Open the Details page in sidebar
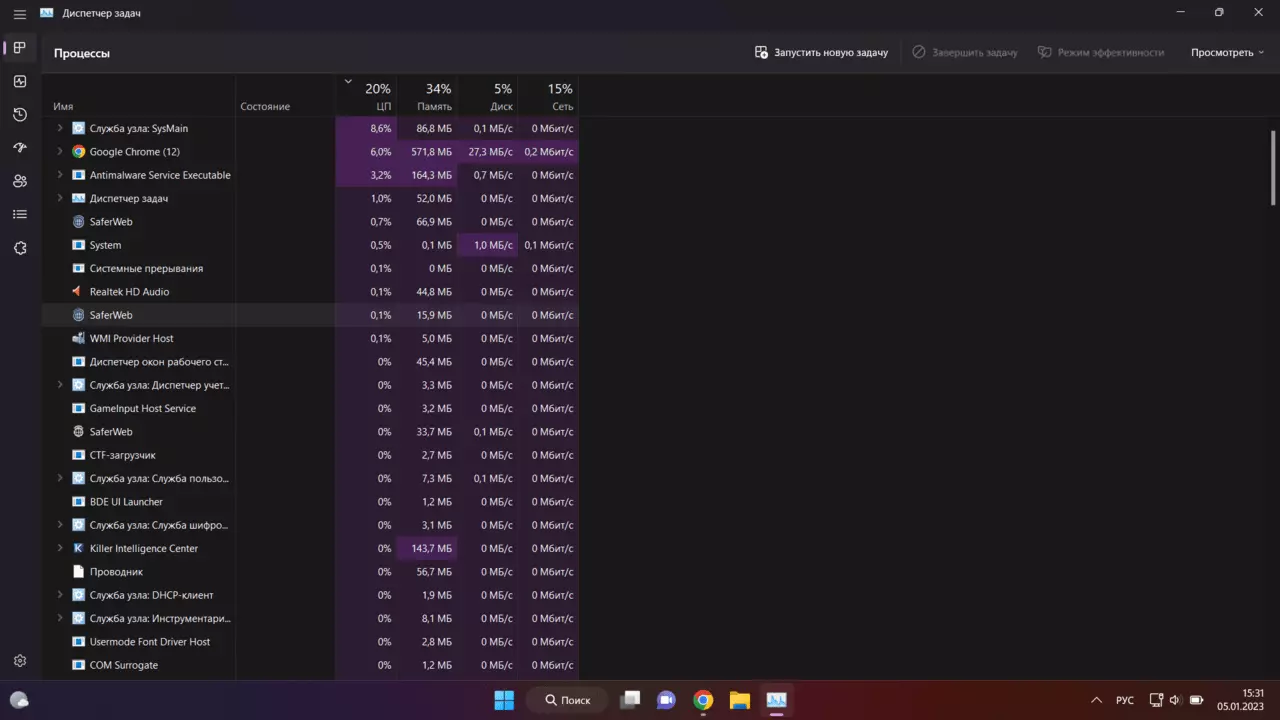This screenshot has height=720, width=1280. coord(20,214)
